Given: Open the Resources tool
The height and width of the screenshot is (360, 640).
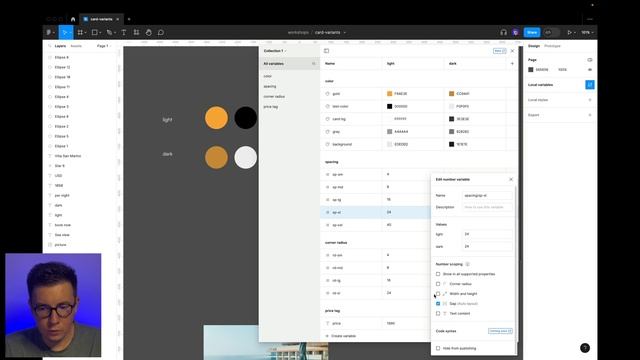Looking at the screenshot, I should pyautogui.click(x=136, y=32).
